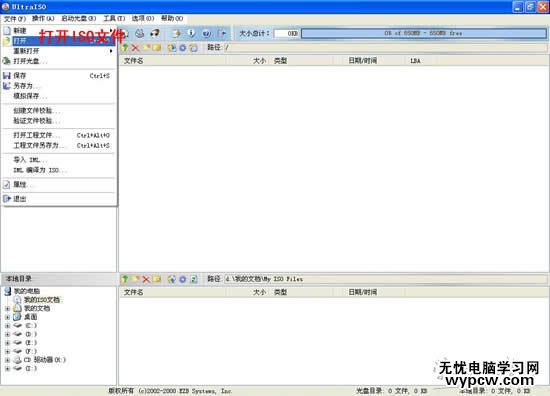Choose 工程文件另存为 menu entry
This screenshot has width=550, height=396.
click(x=59, y=146)
